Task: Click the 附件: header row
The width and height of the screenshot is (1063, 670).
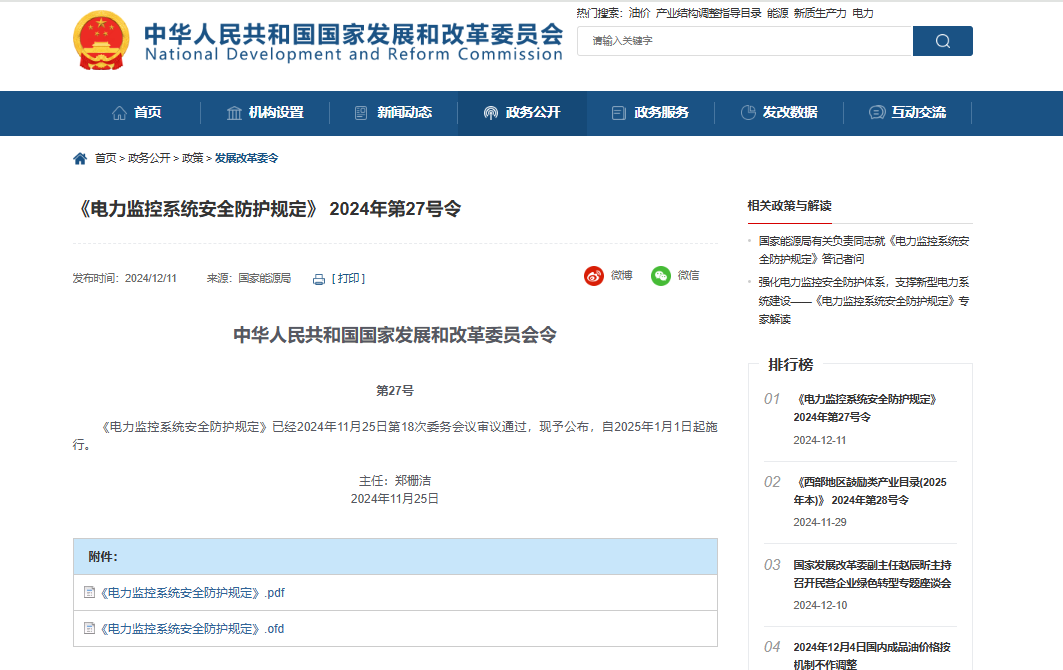Action: point(395,557)
